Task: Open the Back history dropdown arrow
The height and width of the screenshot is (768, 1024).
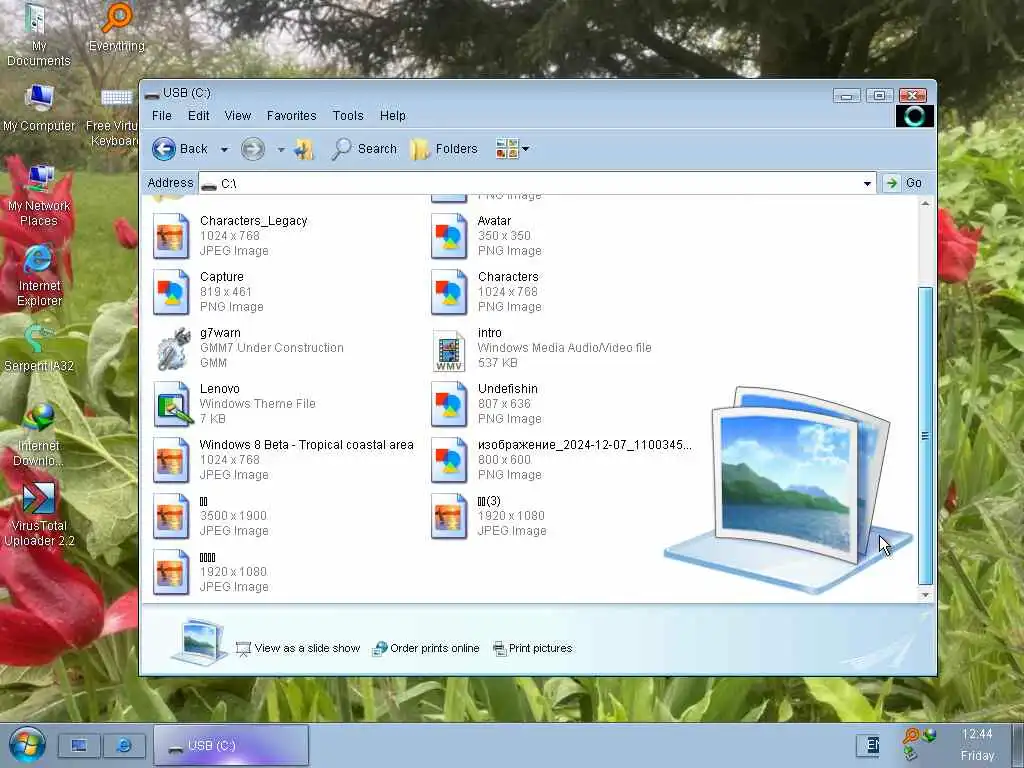Action: pyautogui.click(x=224, y=150)
